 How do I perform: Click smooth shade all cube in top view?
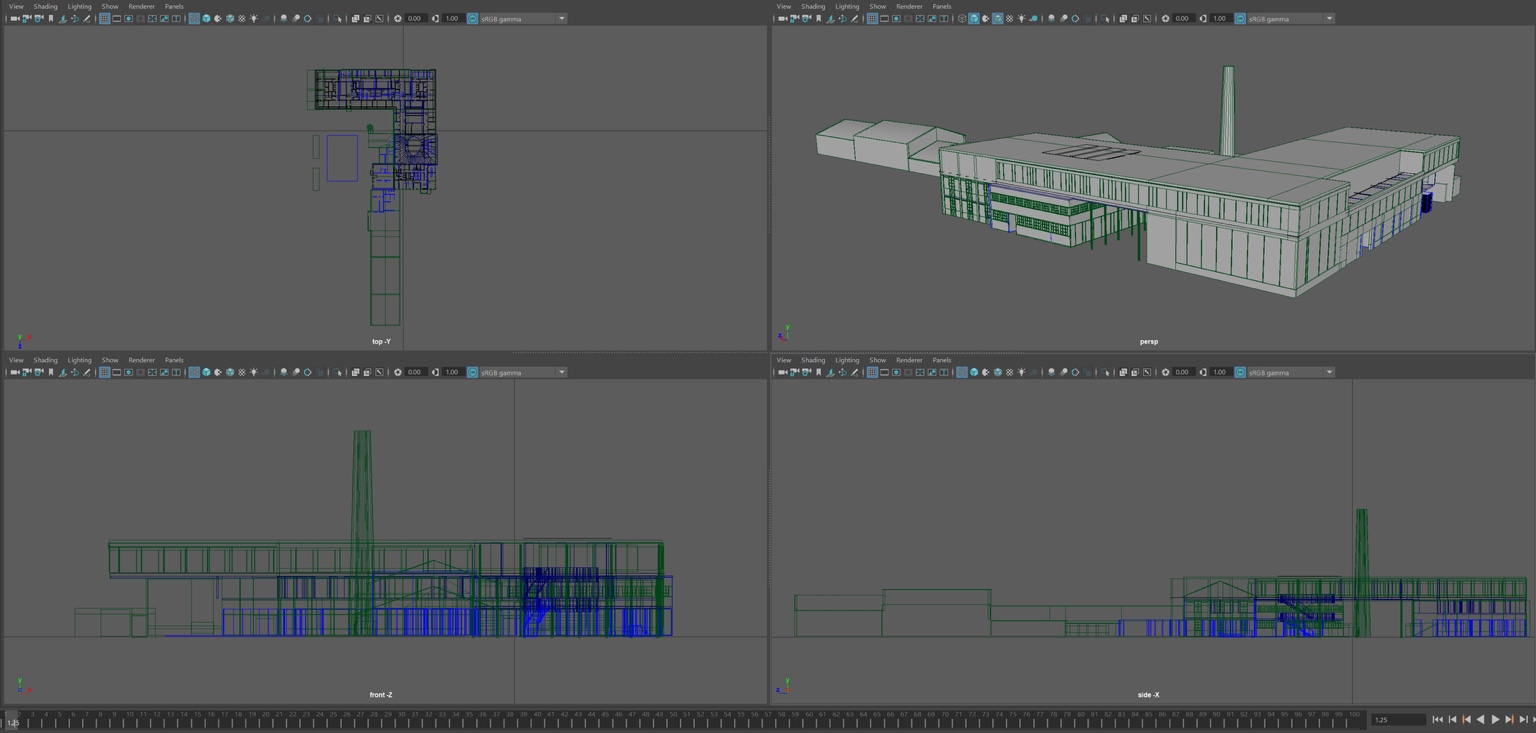pos(206,19)
